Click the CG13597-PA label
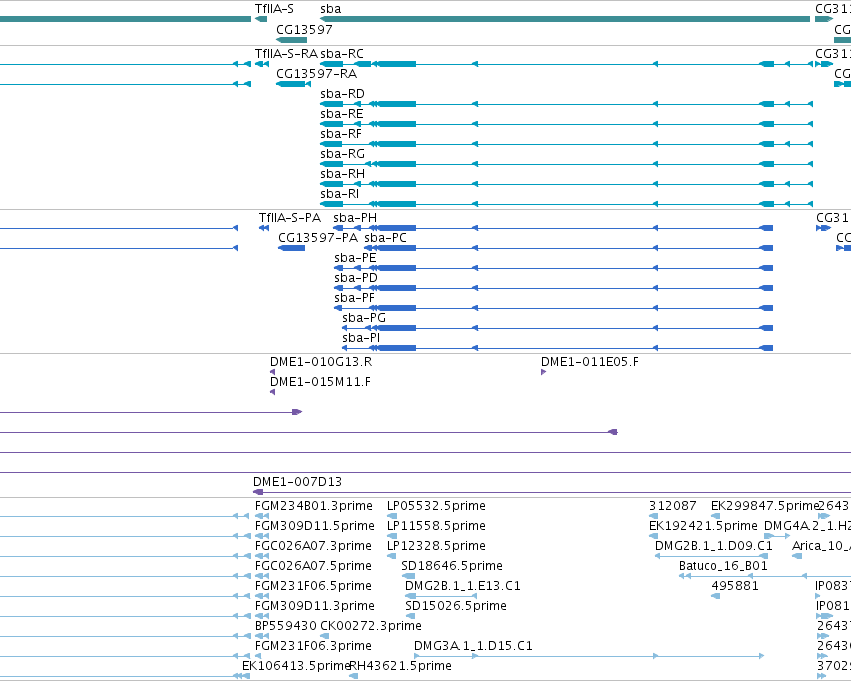The width and height of the screenshot is (851, 681). [x=318, y=238]
